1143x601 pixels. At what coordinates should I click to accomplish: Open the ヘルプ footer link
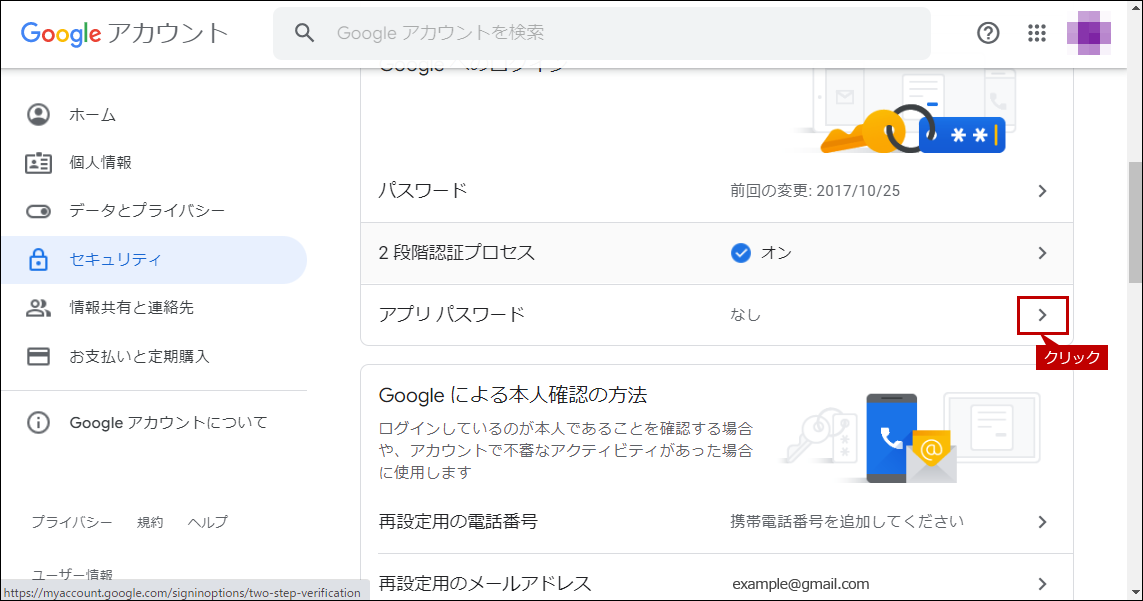click(x=207, y=522)
